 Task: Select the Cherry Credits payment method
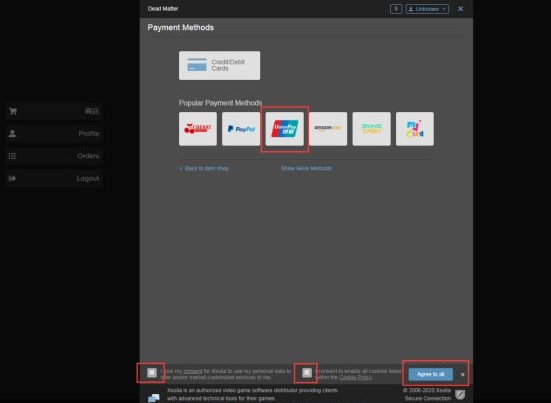[x=198, y=129]
